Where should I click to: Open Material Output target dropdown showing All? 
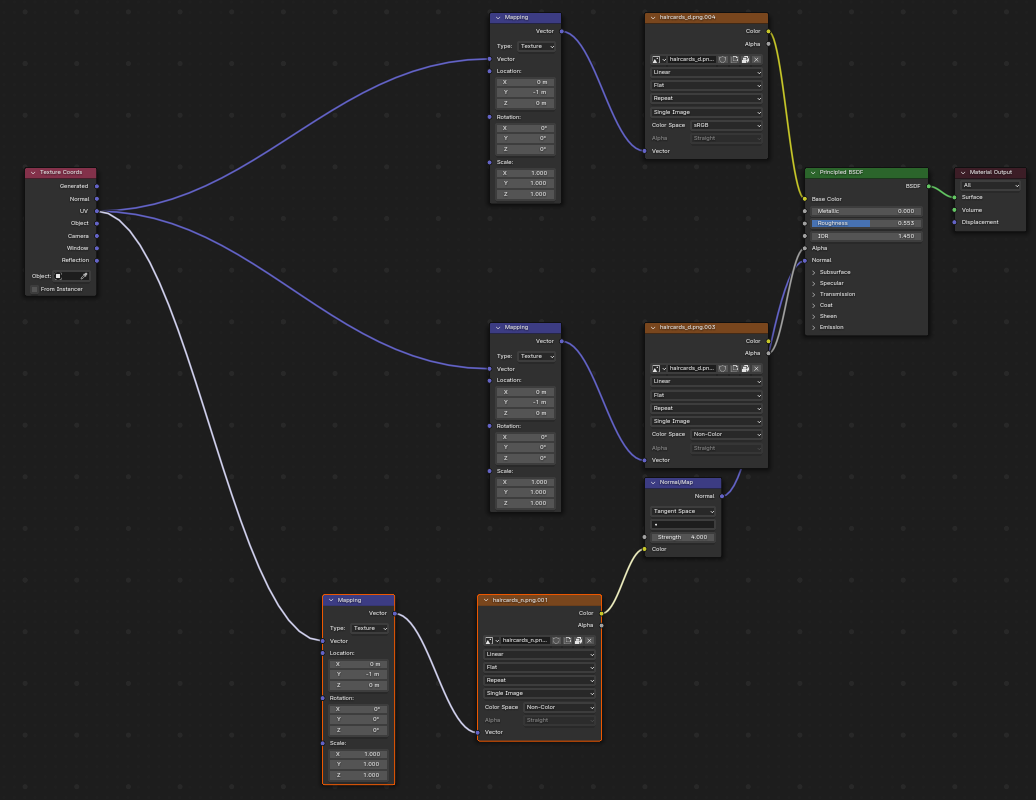click(x=990, y=185)
